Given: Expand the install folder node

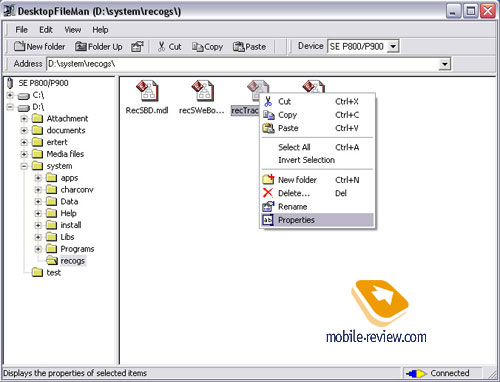Looking at the screenshot, I should (x=38, y=225).
